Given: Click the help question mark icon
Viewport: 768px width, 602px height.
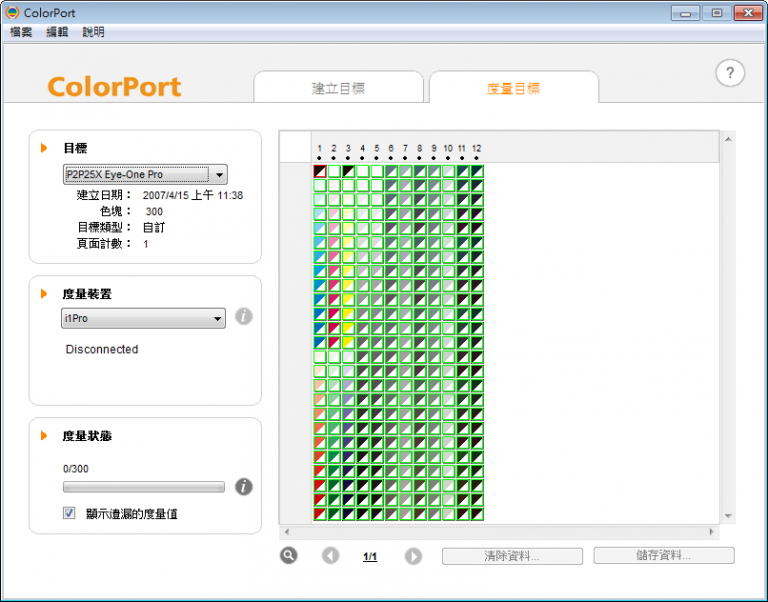Looking at the screenshot, I should 730,73.
